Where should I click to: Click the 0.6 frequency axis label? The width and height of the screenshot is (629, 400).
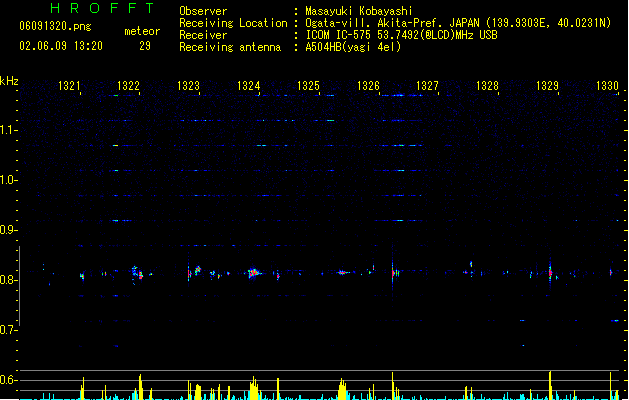pyautogui.click(x=7, y=380)
